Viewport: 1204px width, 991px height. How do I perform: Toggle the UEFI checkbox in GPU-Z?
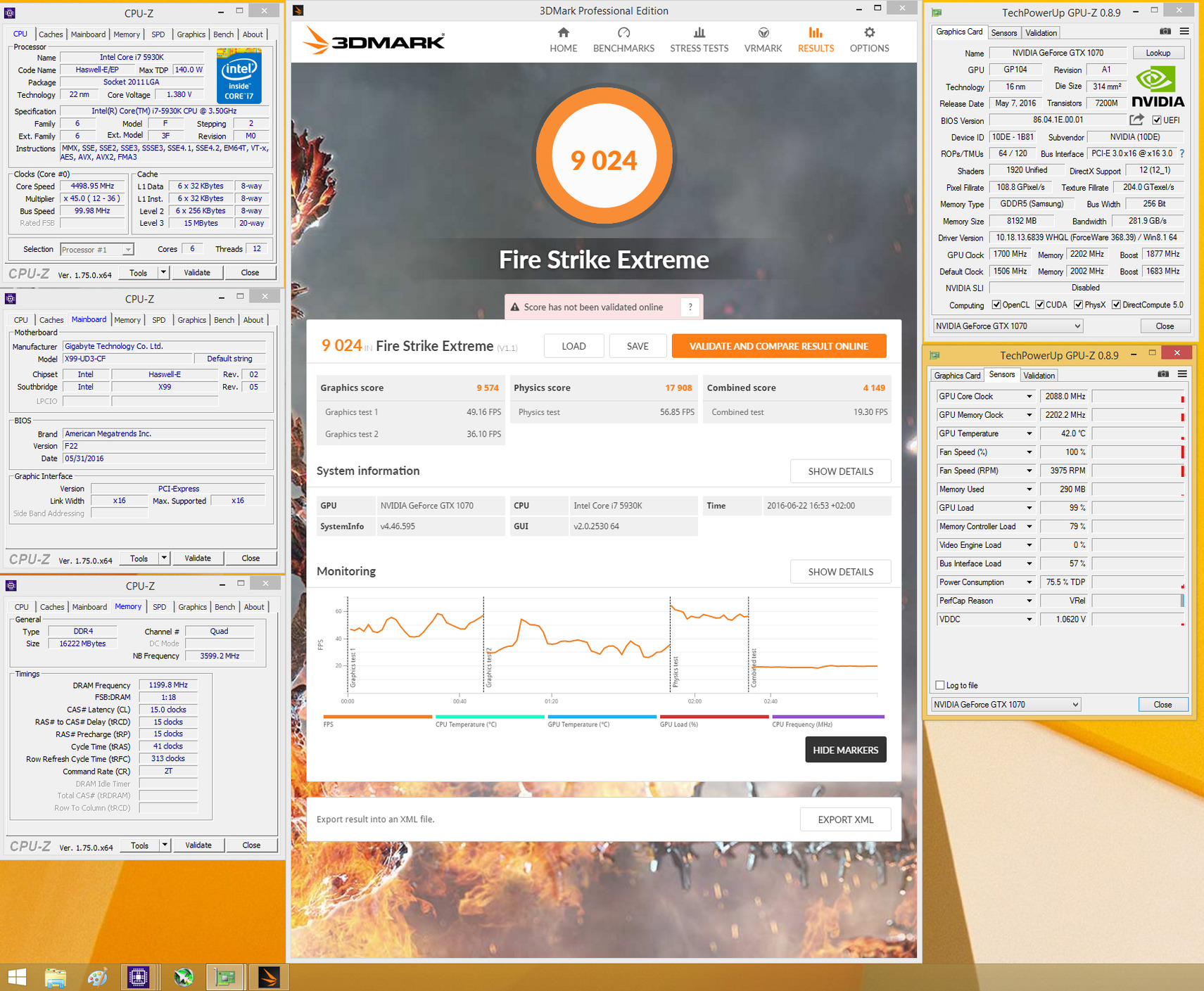pos(1157,120)
